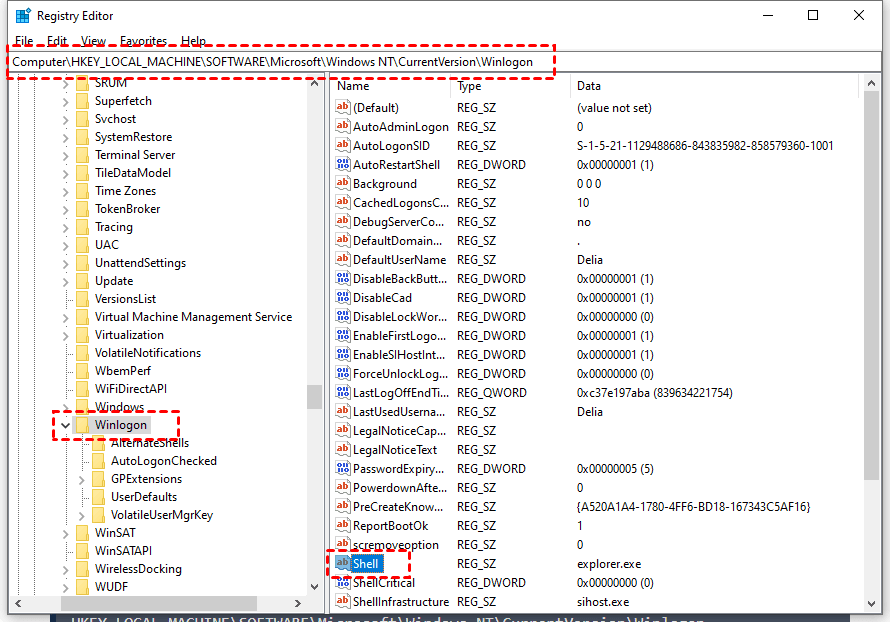The width and height of the screenshot is (890, 622).
Task: Select the AutoLogonSID value name
Action: [391, 146]
